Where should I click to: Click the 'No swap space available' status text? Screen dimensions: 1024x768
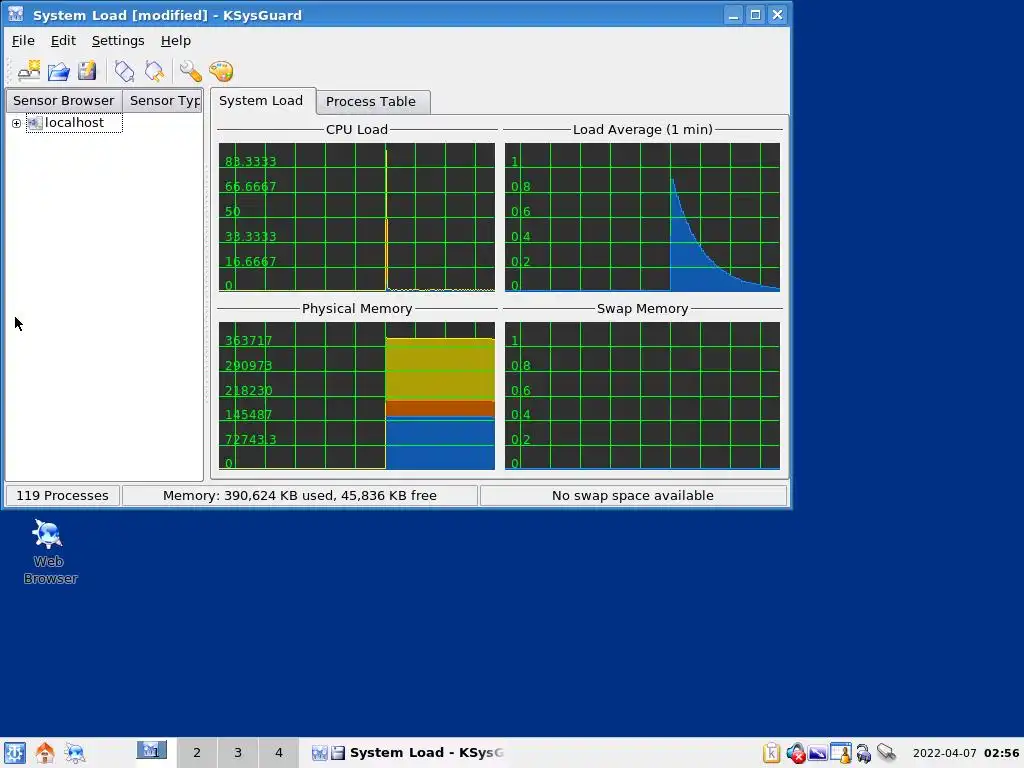point(633,496)
